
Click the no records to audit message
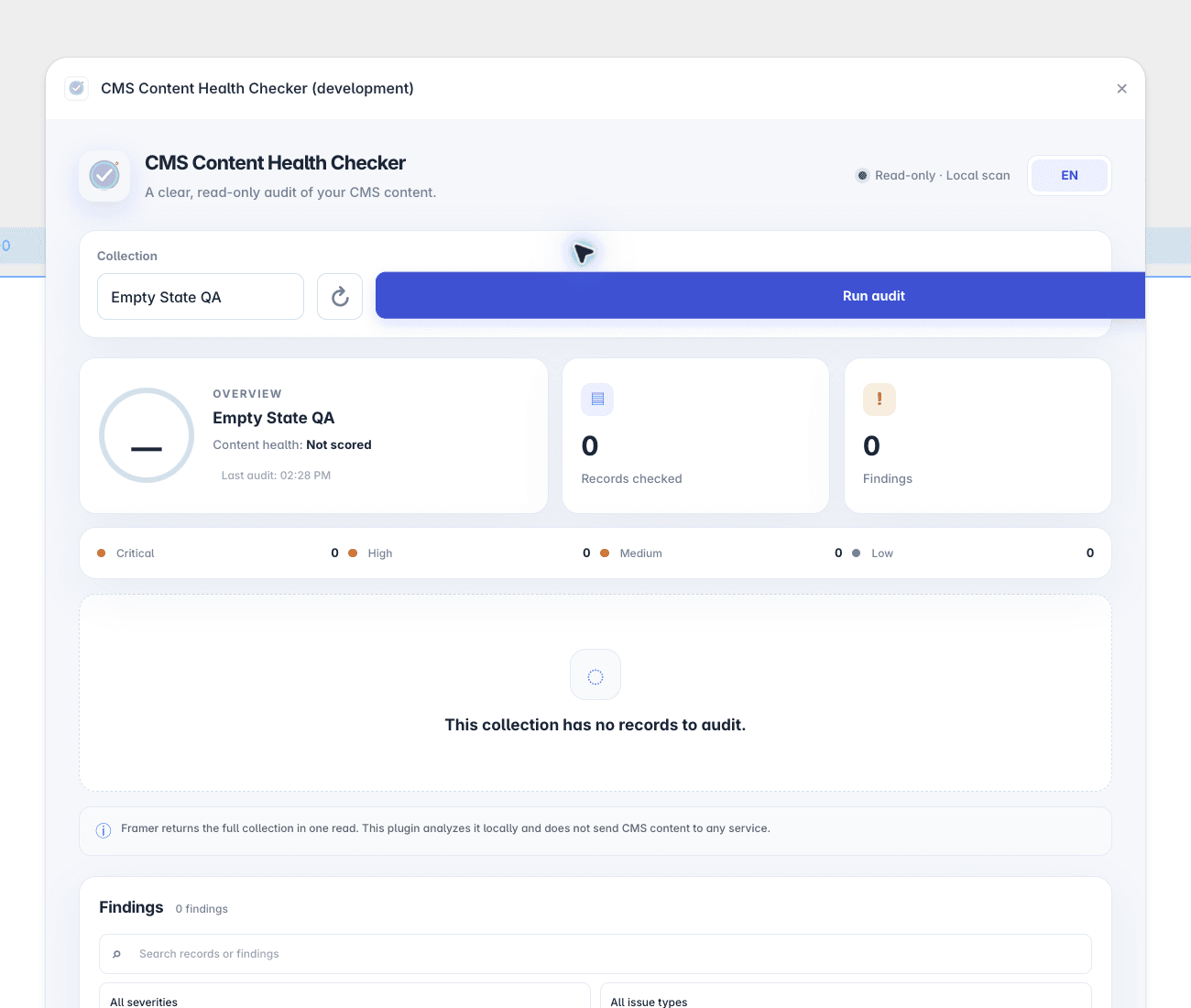pos(595,725)
